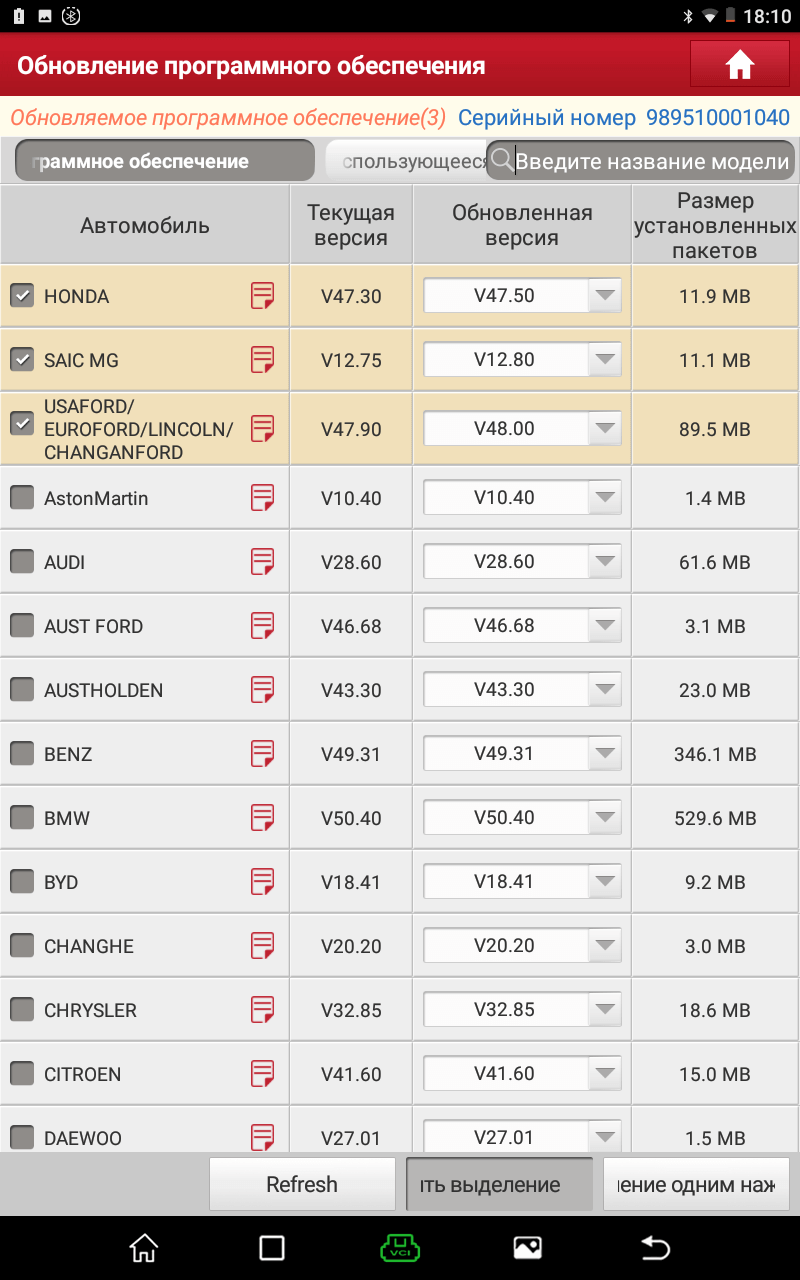Tap the one-click update button at bottom right

pos(696,1184)
